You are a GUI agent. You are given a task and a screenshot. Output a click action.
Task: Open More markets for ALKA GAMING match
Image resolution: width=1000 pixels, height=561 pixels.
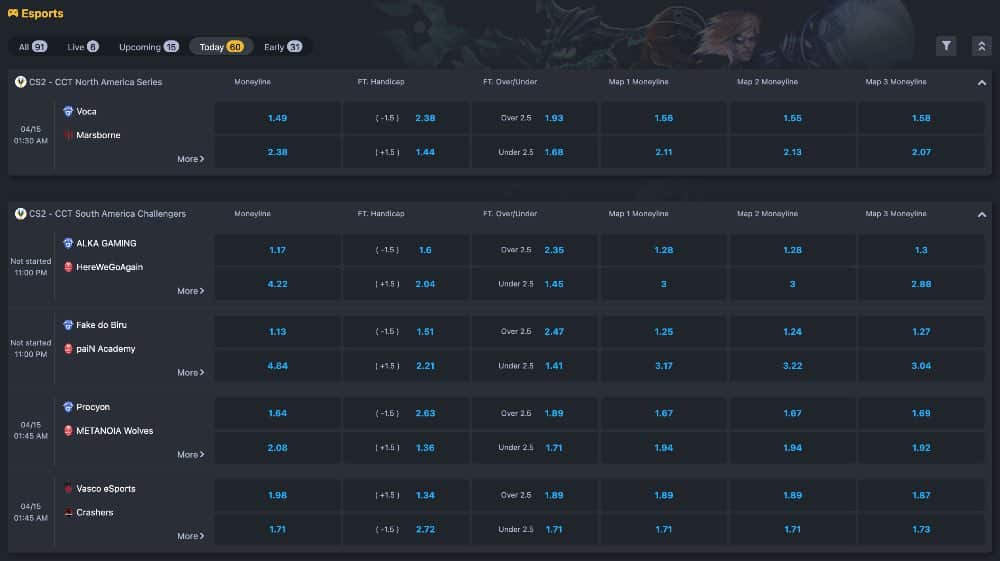(191, 291)
